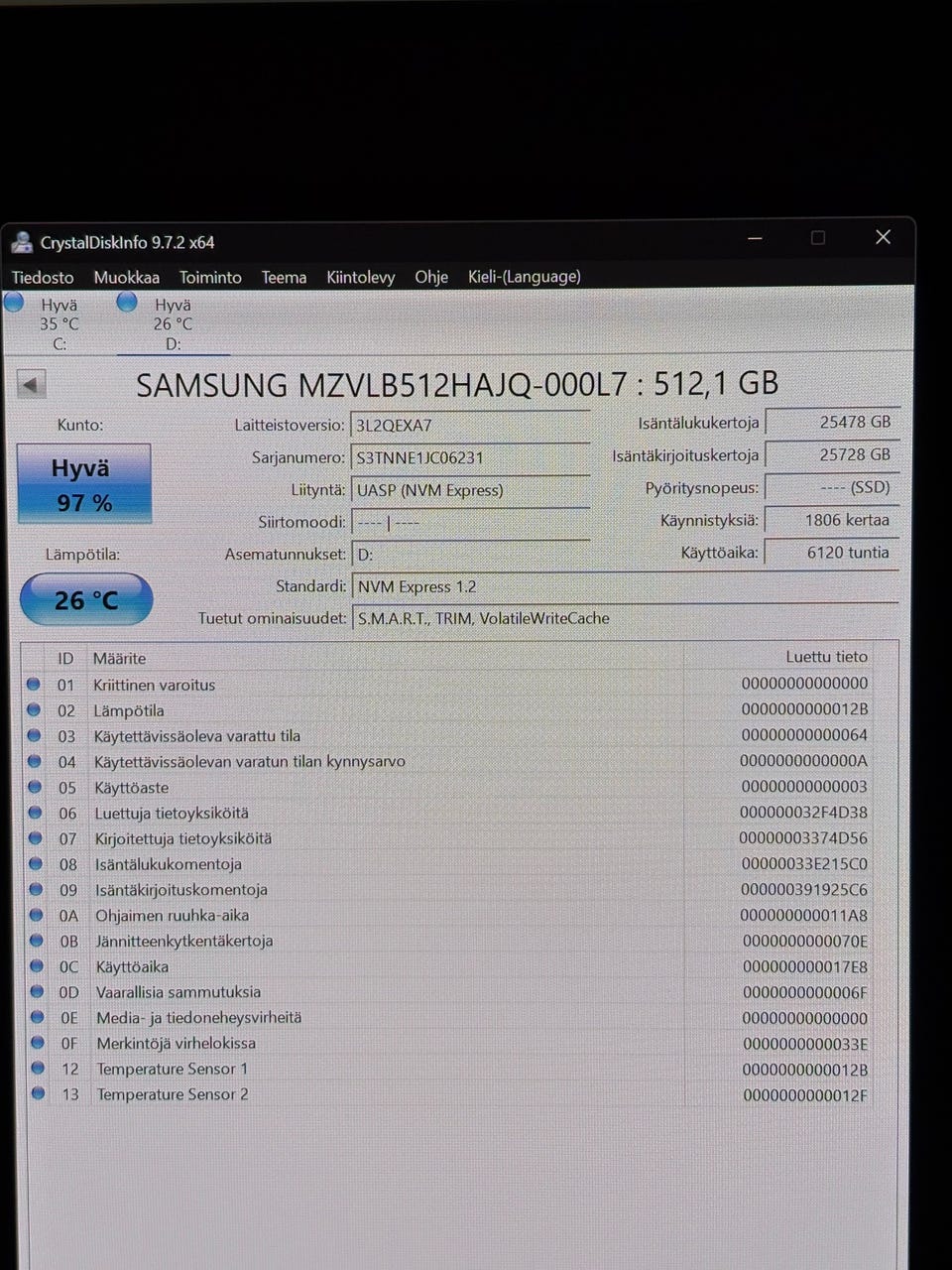Click status dot for Luettuja tietoyksiköitä row

pos(35,813)
